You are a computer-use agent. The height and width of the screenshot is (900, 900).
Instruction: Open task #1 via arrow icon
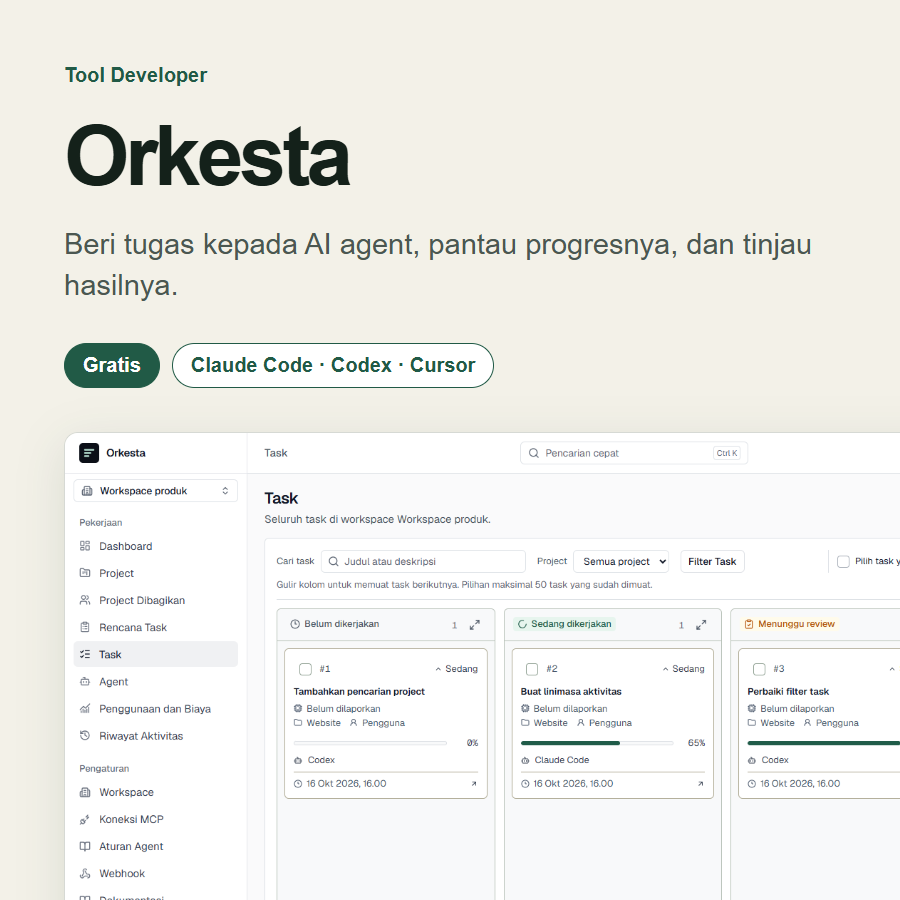pyautogui.click(x=474, y=783)
